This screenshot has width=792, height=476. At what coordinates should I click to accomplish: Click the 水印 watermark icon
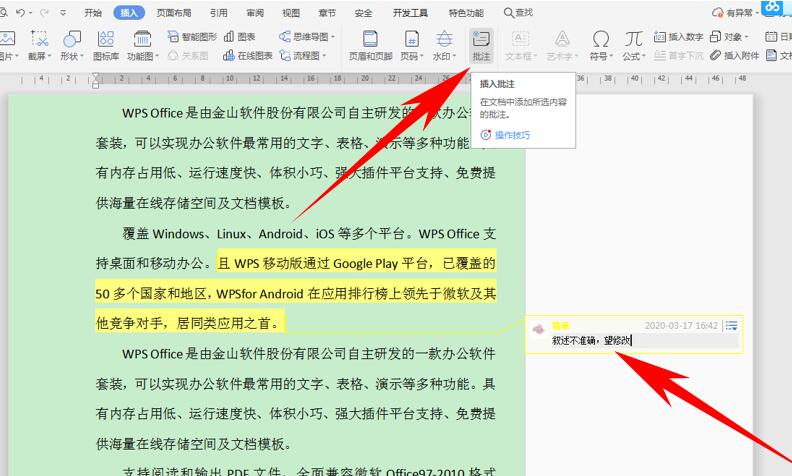click(444, 39)
